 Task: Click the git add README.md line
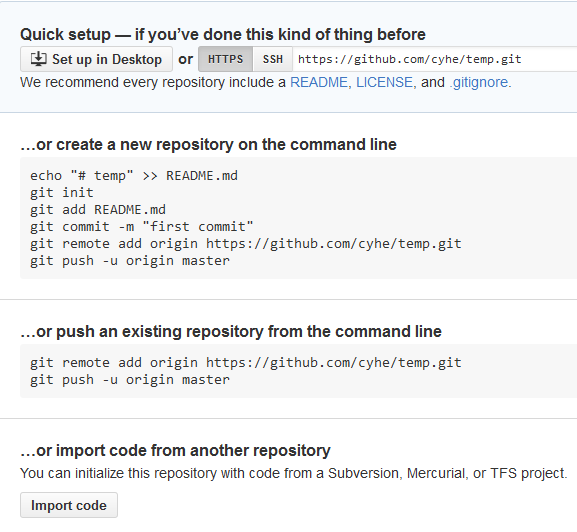click(x=98, y=210)
